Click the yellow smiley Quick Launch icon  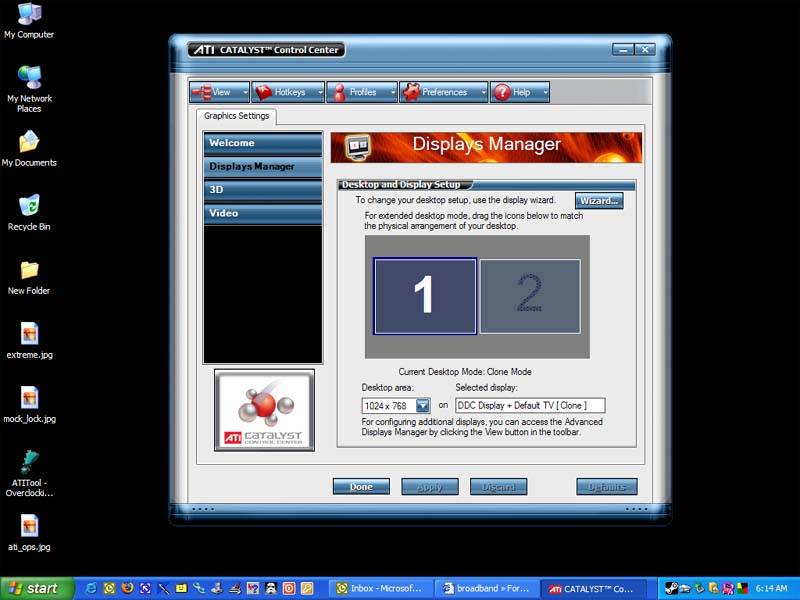[181, 588]
